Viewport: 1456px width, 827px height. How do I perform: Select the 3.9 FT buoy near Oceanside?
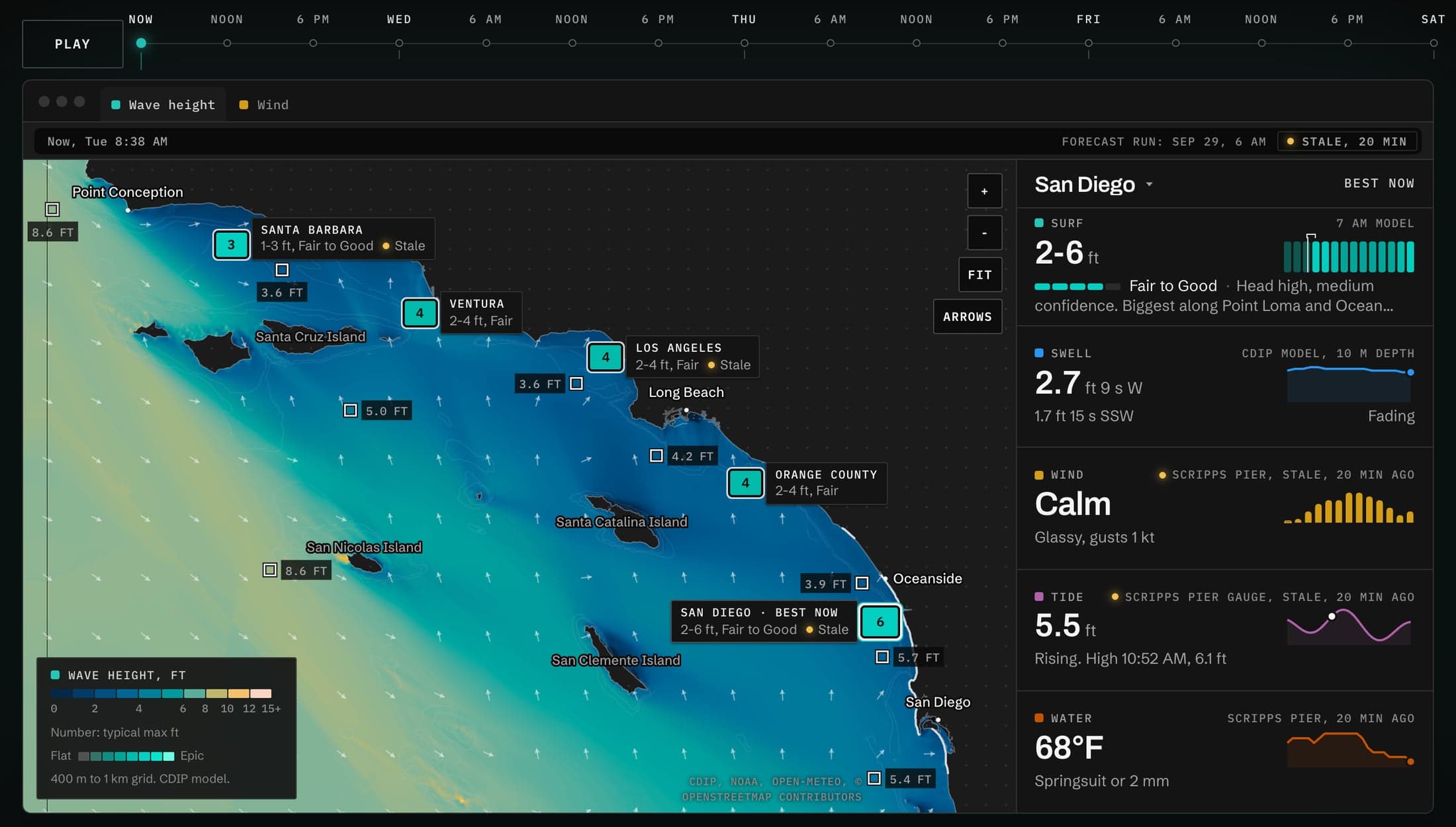click(862, 584)
